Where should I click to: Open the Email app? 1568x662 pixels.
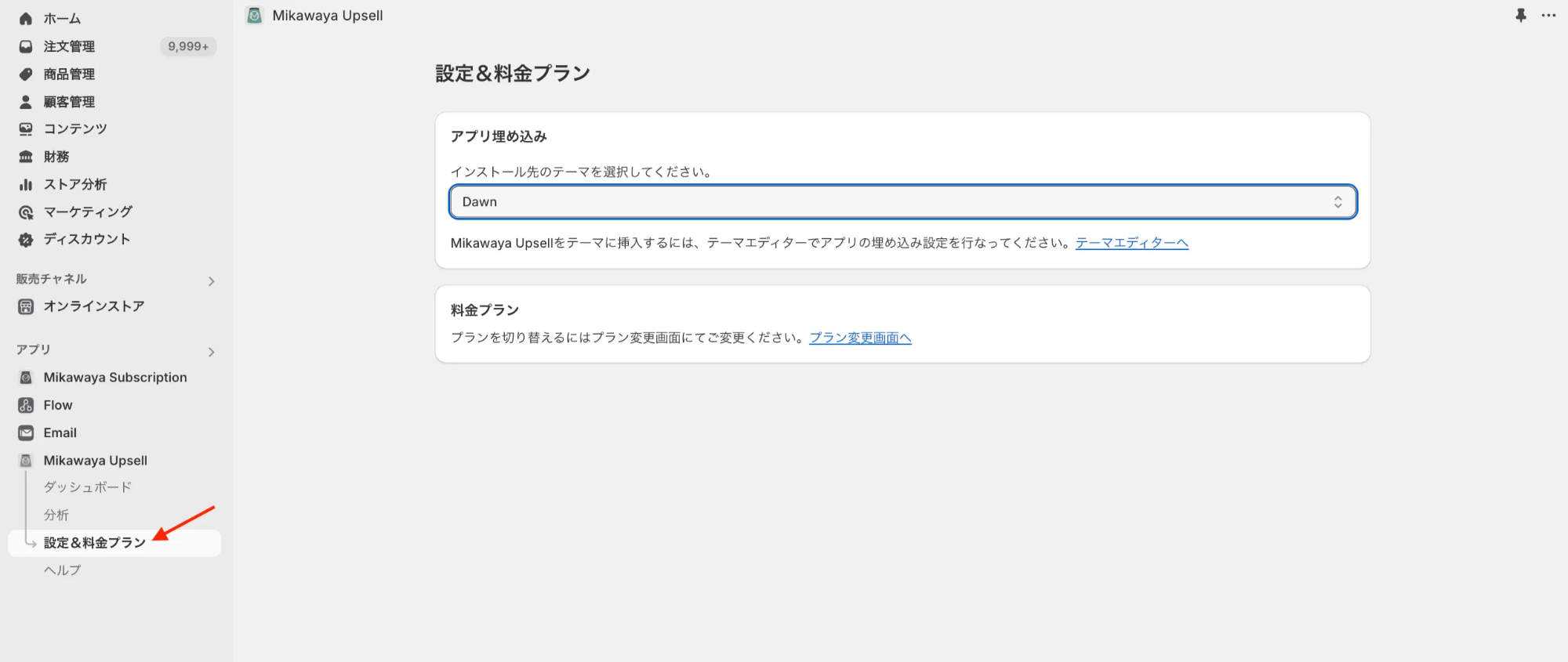pos(60,432)
